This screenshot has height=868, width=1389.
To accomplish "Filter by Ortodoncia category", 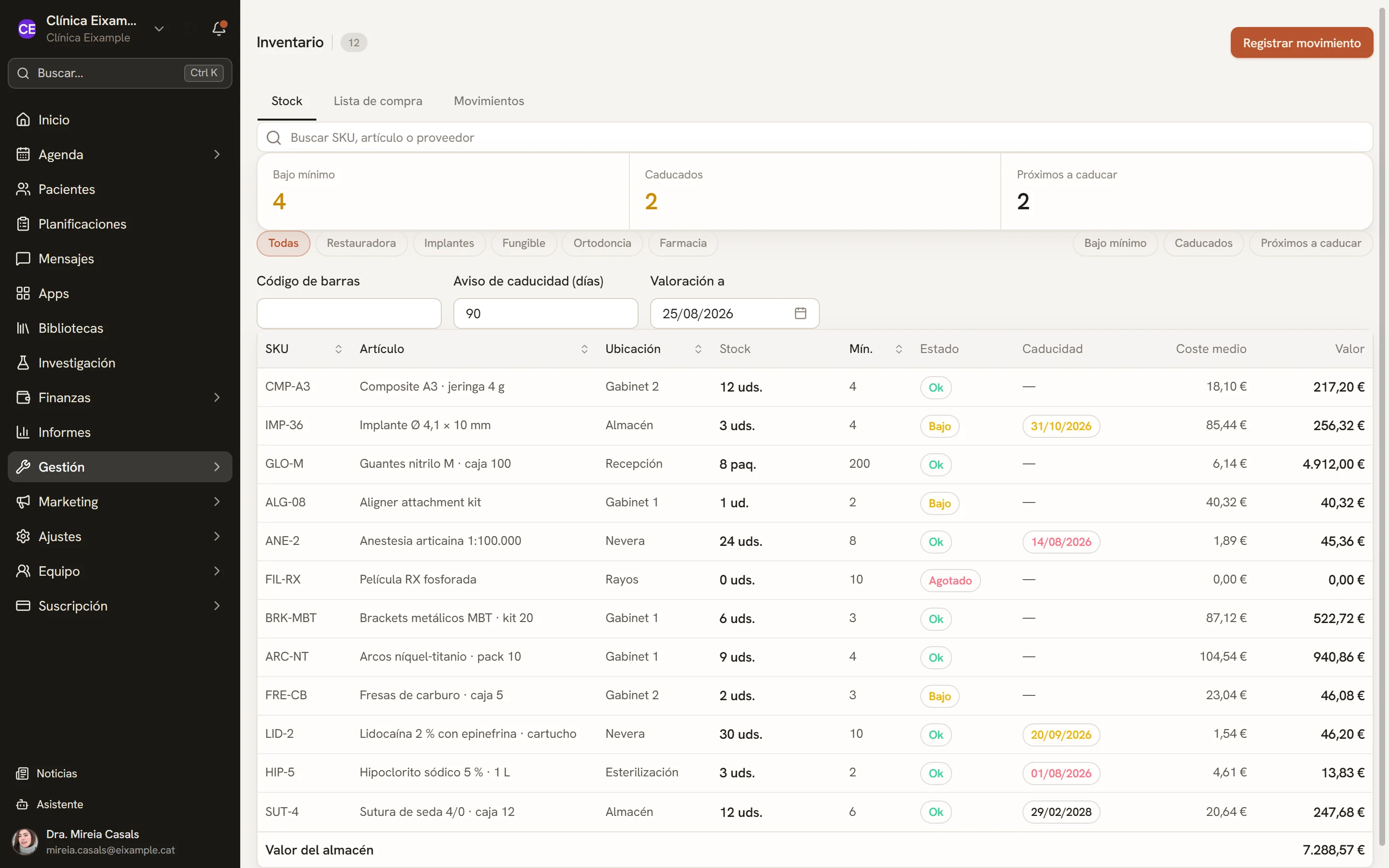I will point(602,244).
